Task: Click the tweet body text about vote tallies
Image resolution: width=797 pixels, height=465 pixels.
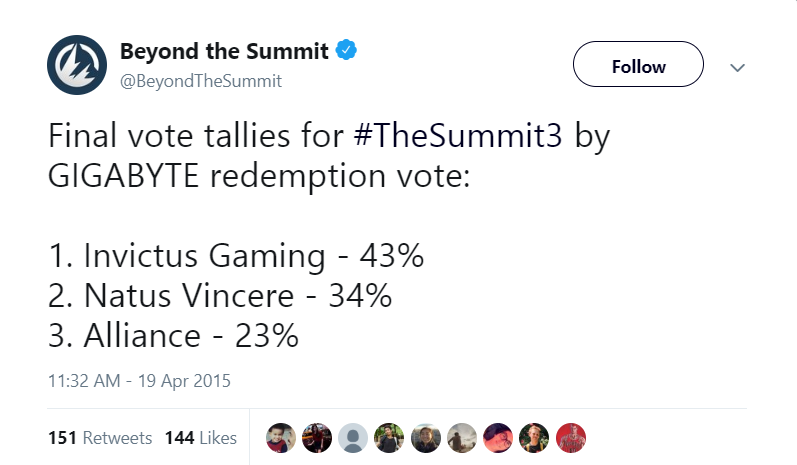Action: click(329, 235)
